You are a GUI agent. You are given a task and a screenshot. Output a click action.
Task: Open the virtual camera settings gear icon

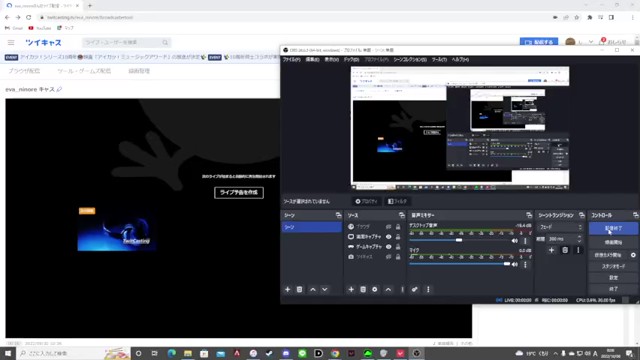point(633,255)
